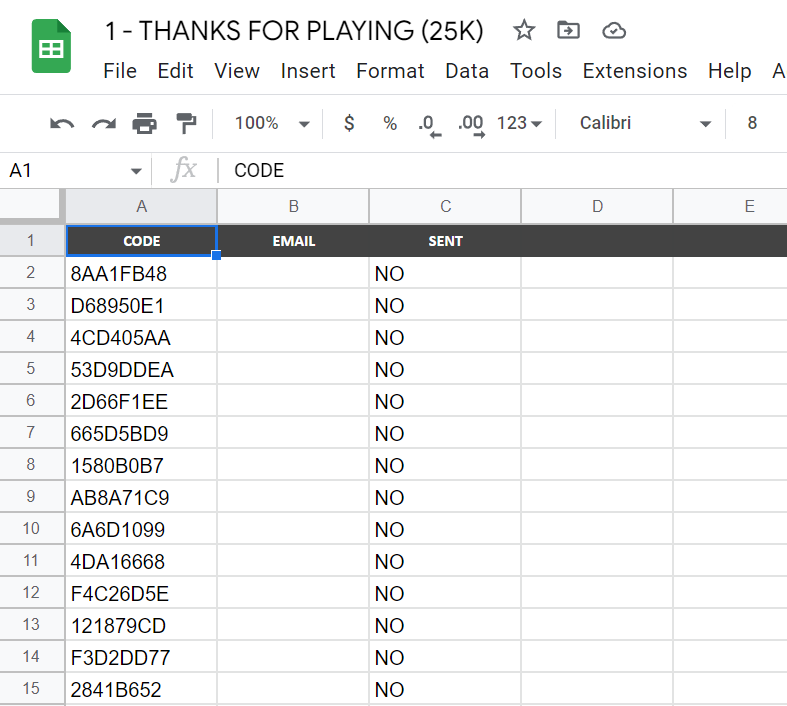Viewport: 787px width, 706px height.
Task: Format as currency with dollar icon
Action: pyautogui.click(x=349, y=123)
